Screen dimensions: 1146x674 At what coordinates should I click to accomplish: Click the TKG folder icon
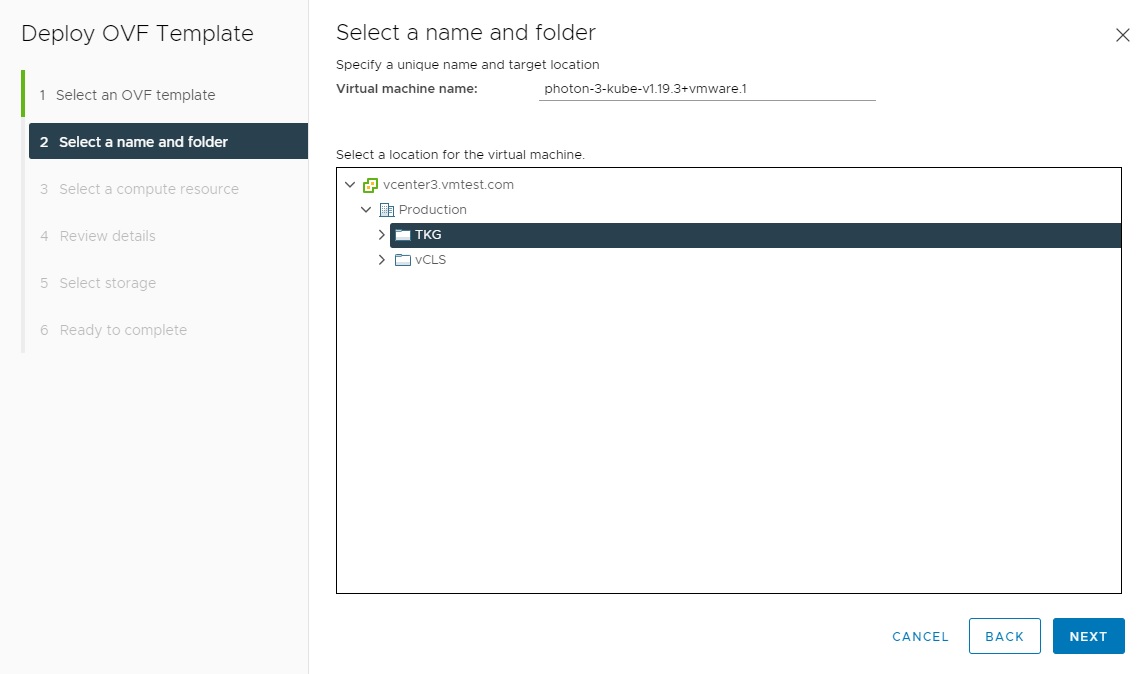[402, 235]
